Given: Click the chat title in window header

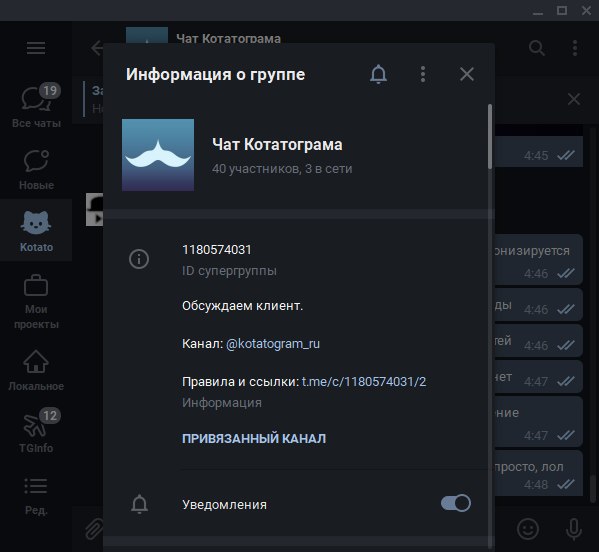Looking at the screenshot, I should (228, 38).
